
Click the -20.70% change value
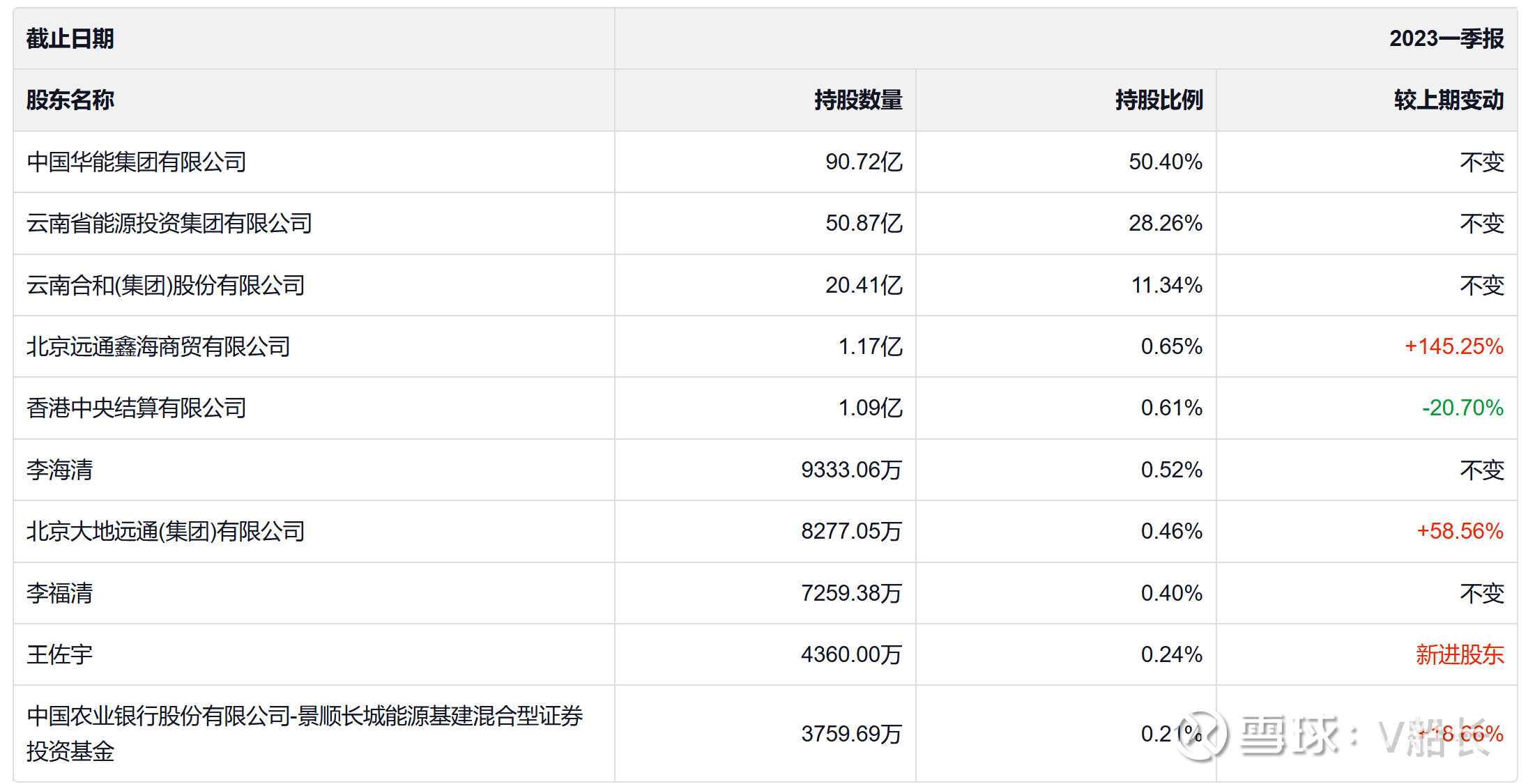tap(1463, 408)
